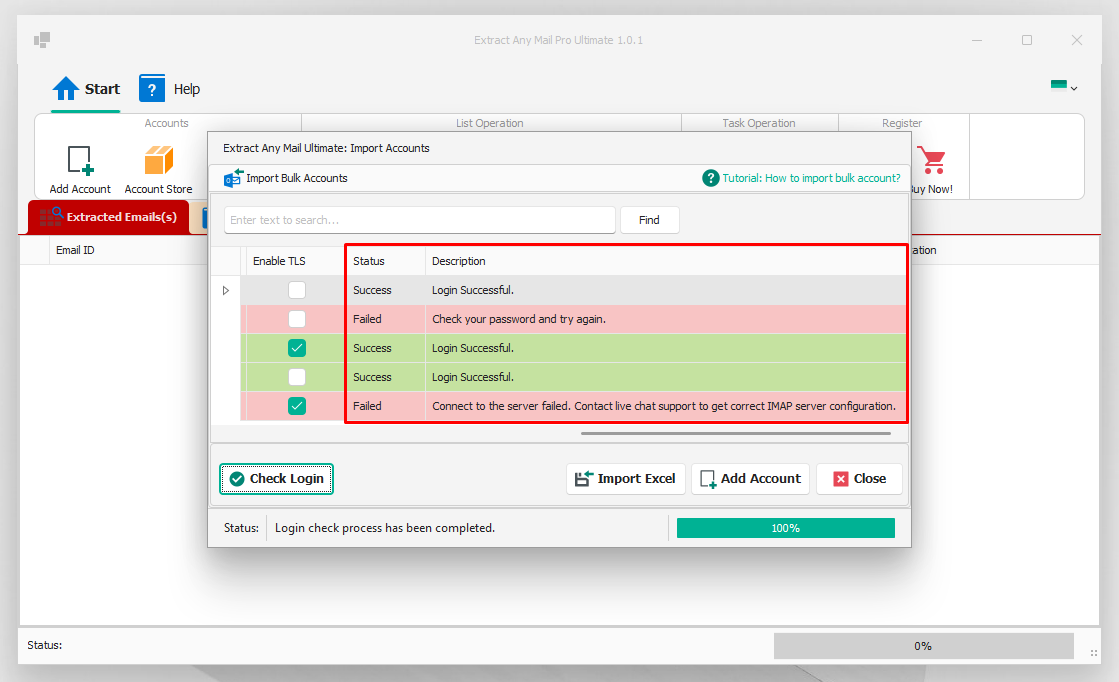Enable TLS on the fourth row
The width and height of the screenshot is (1119, 682).
(297, 377)
